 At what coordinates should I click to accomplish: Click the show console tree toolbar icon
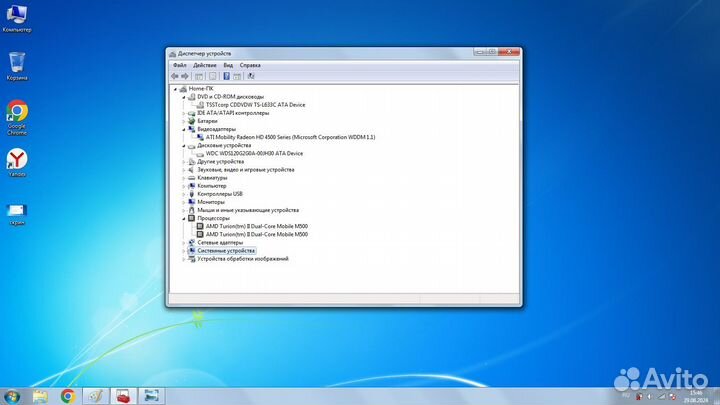[199, 76]
